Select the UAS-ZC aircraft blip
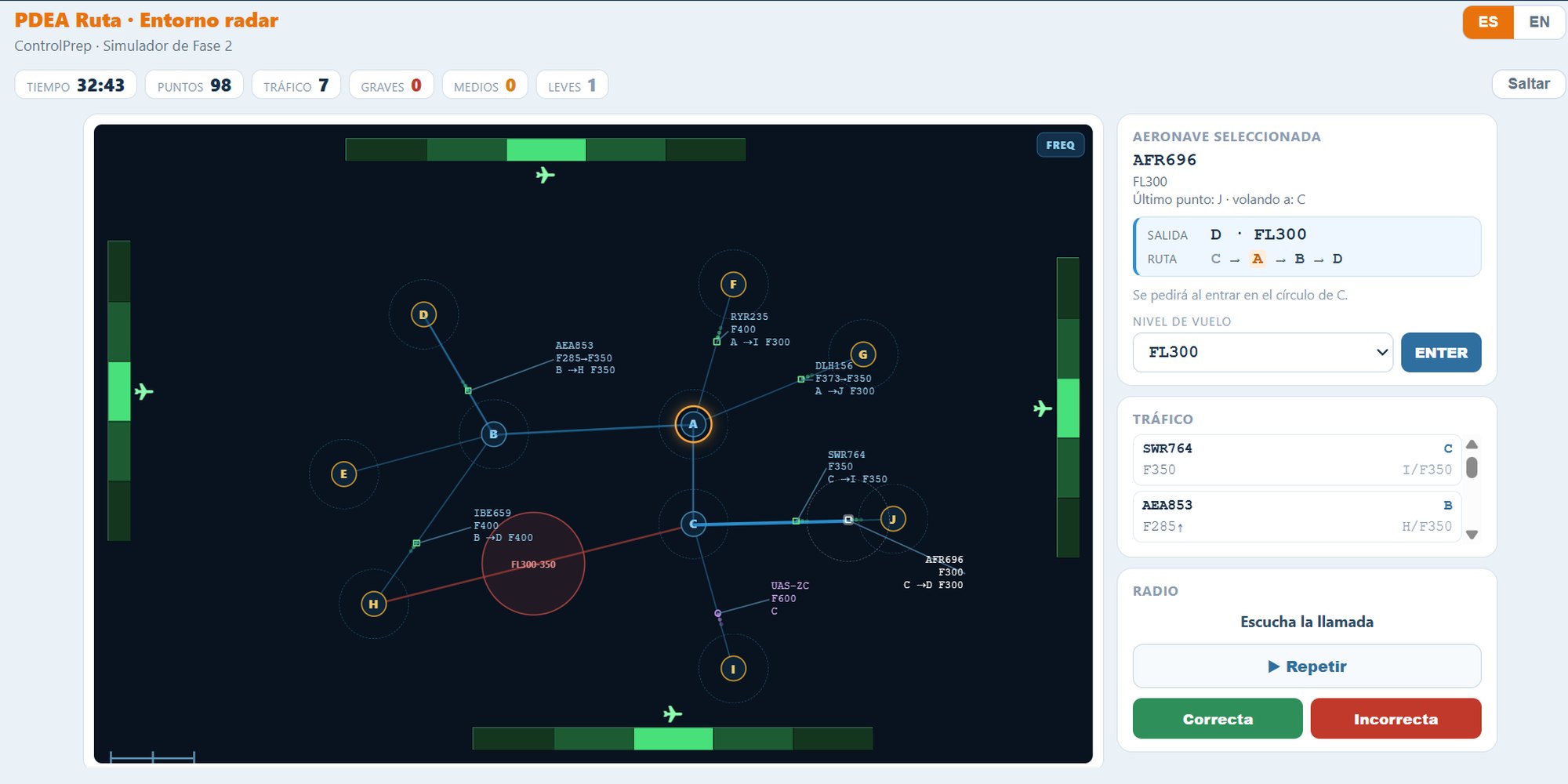The width and height of the screenshot is (1568, 784). (717, 613)
